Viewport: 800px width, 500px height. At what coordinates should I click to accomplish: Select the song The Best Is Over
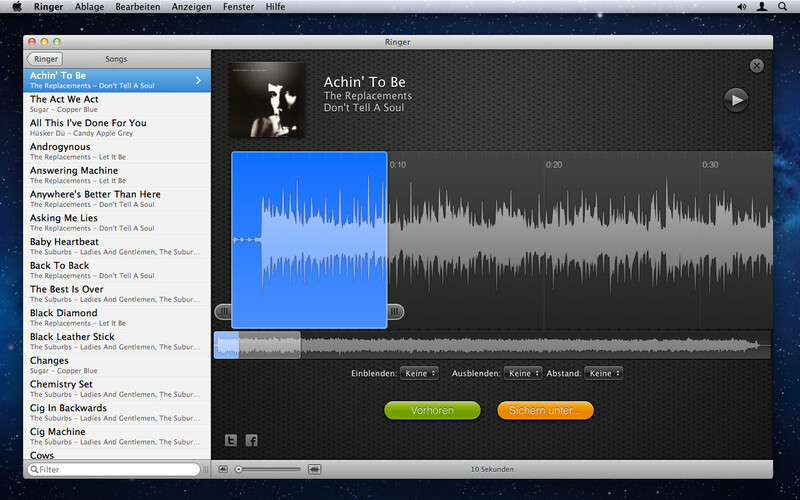[117, 293]
